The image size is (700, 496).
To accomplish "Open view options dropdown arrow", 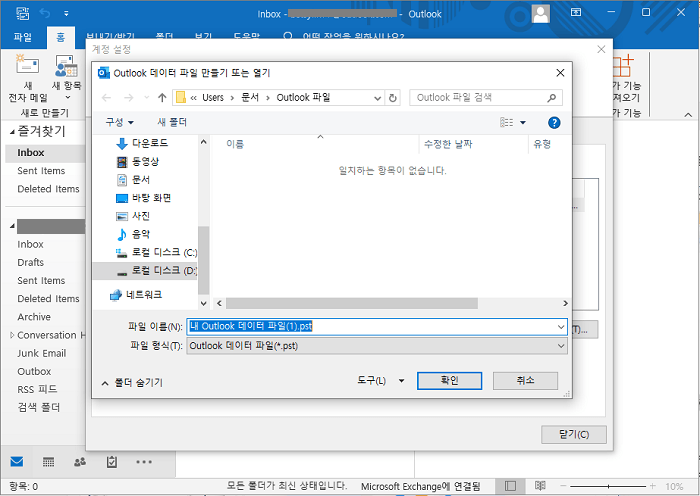I will (x=523, y=122).
